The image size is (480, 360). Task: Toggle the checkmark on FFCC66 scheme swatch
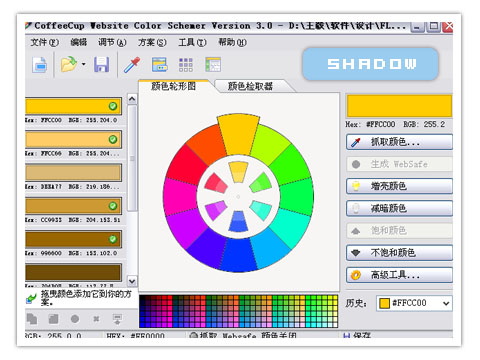point(113,139)
